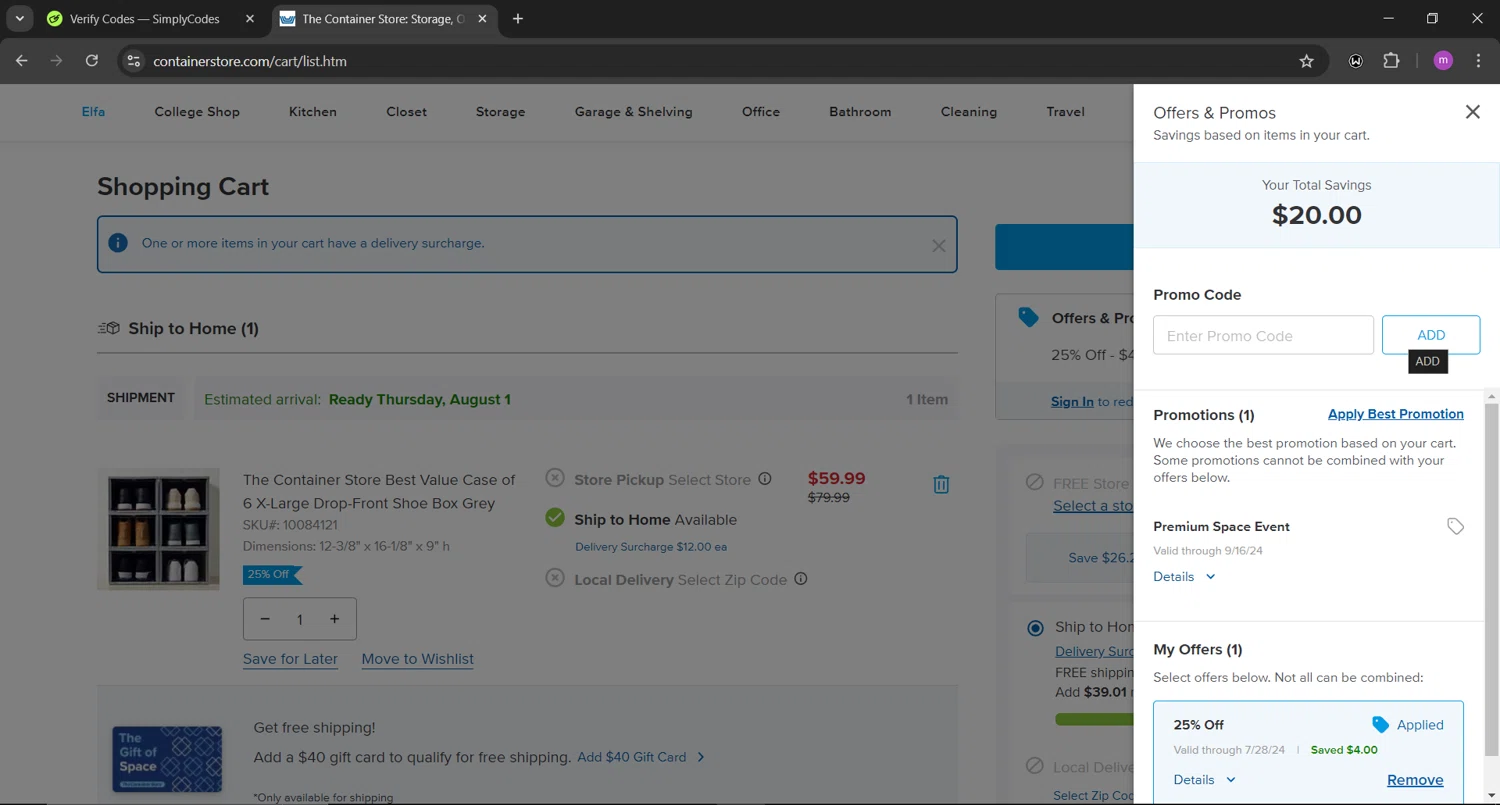Close the Verify Codes SimplyCodes tab
1500x805 pixels.
click(x=250, y=19)
